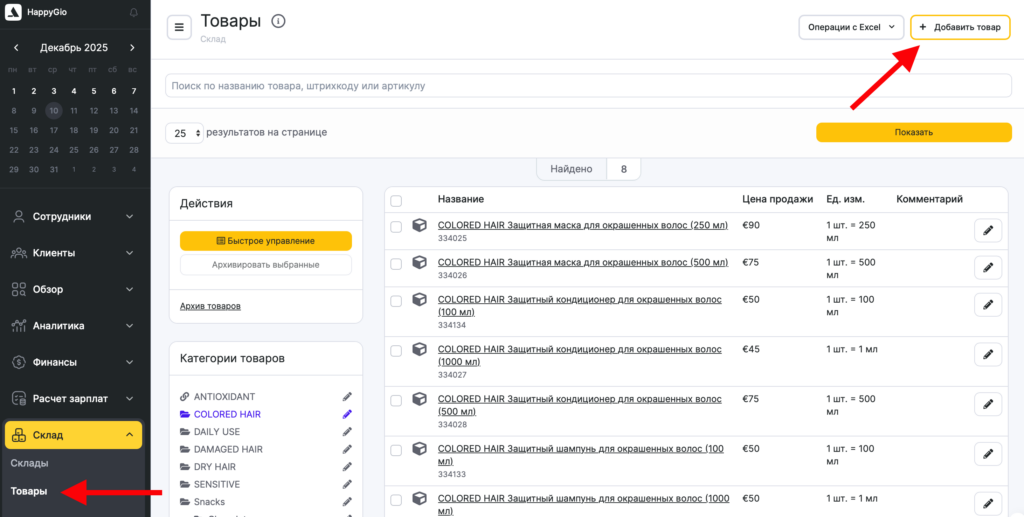This screenshot has height=517, width=1024.
Task: Edit the DAILY USE category pencil icon
Action: click(347, 432)
